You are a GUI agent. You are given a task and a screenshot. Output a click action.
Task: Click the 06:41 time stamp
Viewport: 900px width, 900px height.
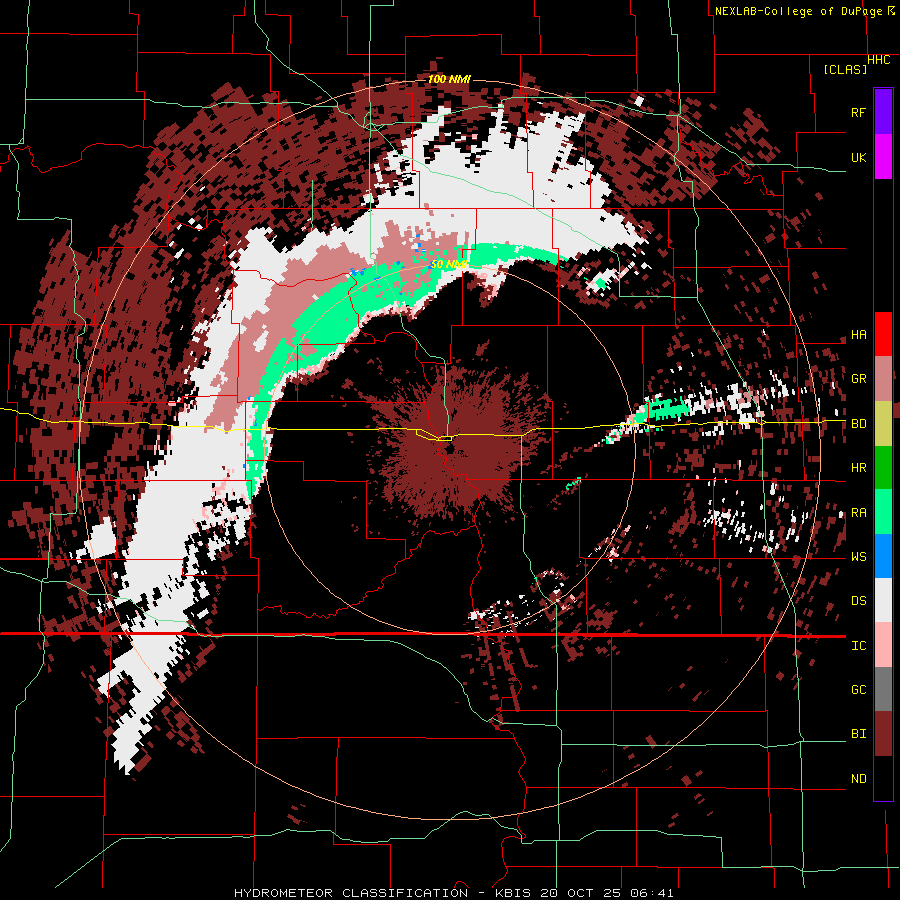point(651,893)
